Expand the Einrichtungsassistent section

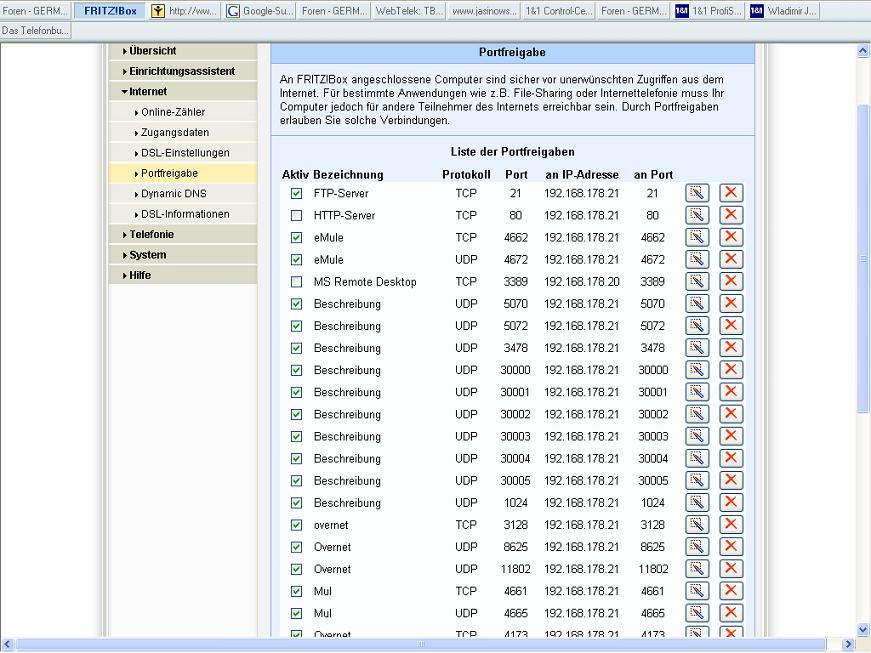(x=183, y=71)
